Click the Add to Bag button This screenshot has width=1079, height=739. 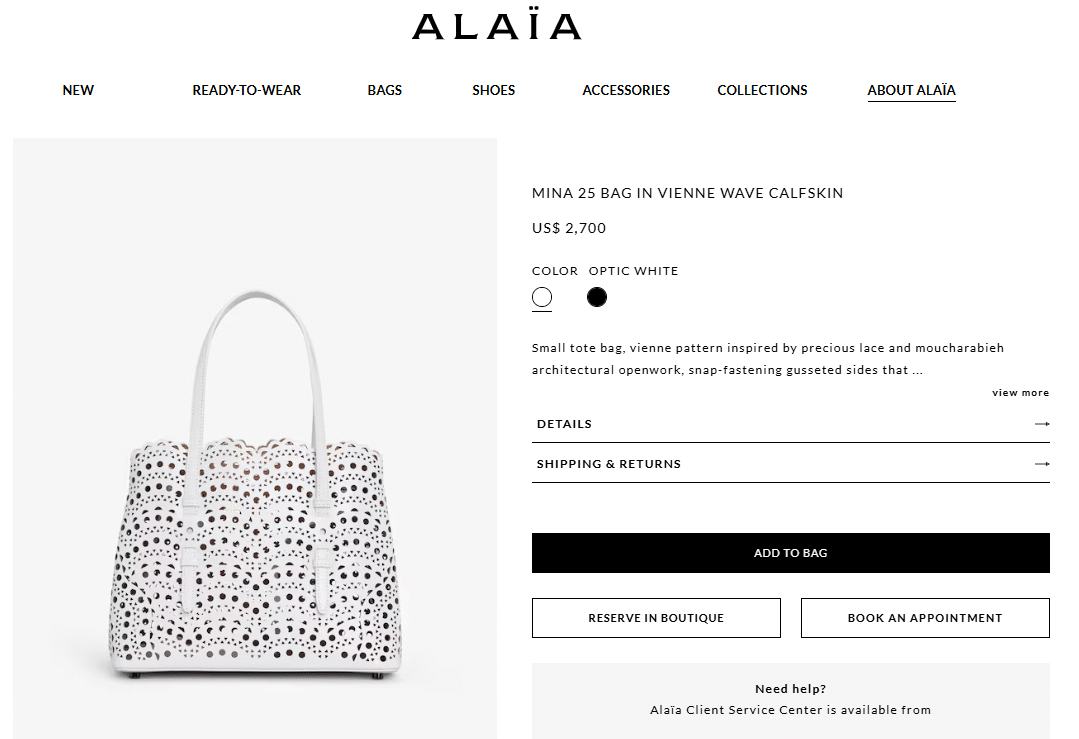(790, 553)
